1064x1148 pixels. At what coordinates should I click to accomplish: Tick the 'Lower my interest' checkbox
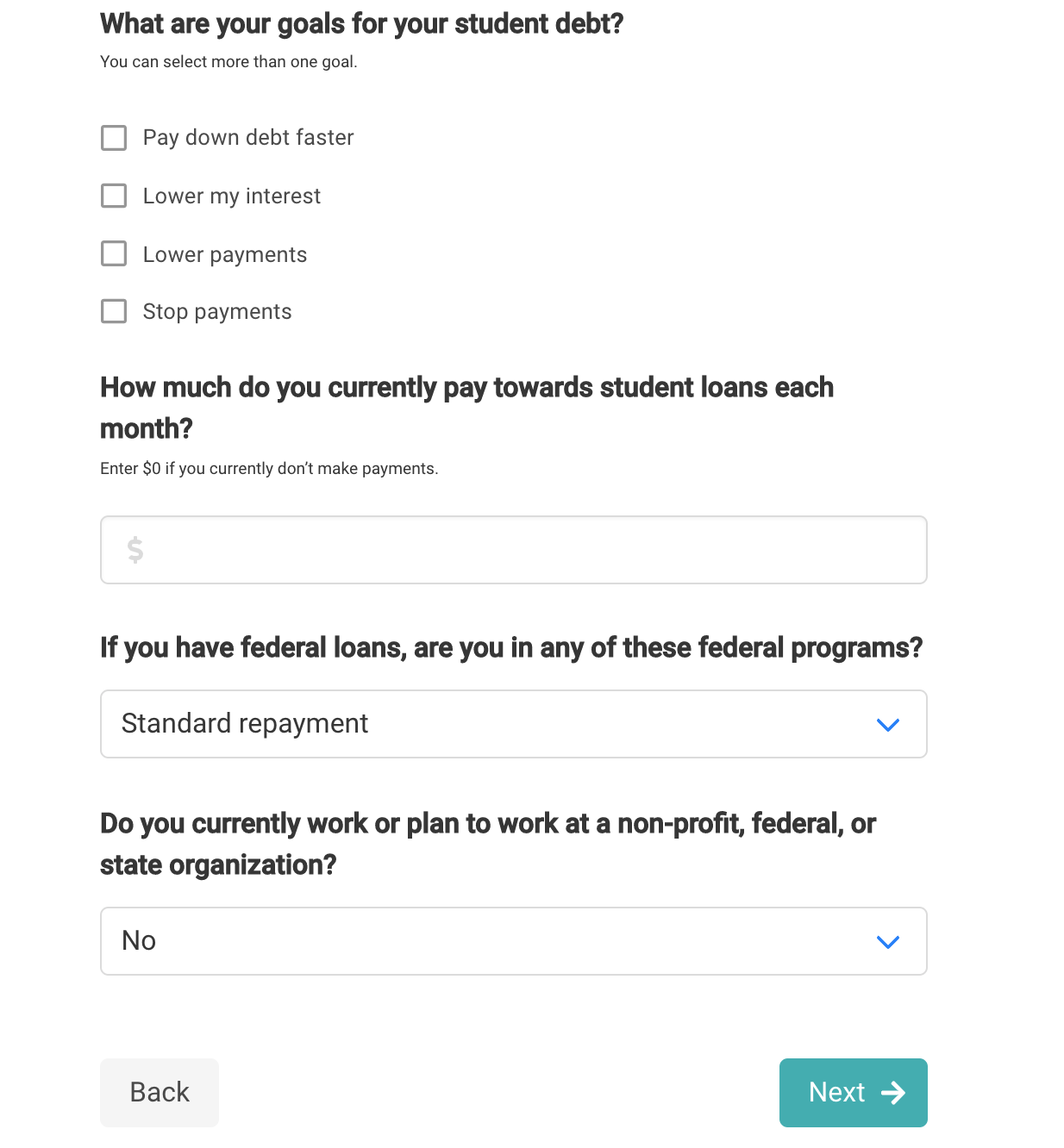coord(114,196)
